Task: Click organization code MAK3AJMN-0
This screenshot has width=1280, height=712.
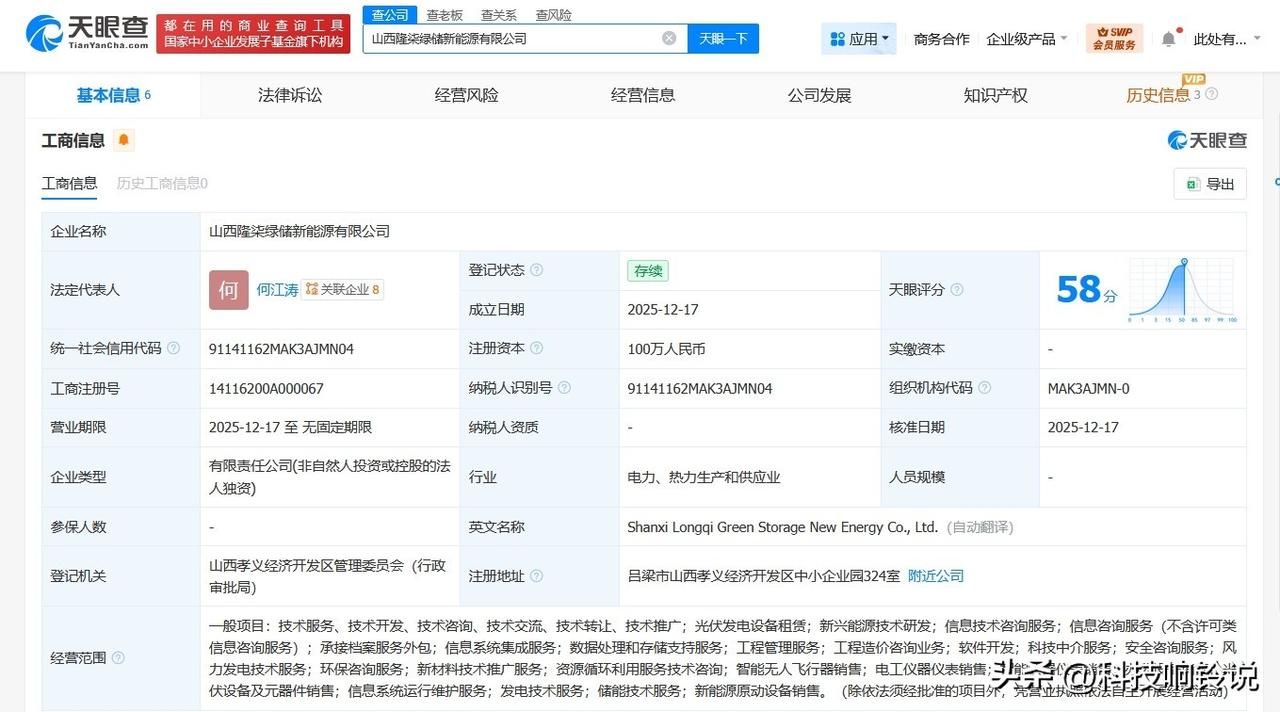Action: coord(1088,388)
